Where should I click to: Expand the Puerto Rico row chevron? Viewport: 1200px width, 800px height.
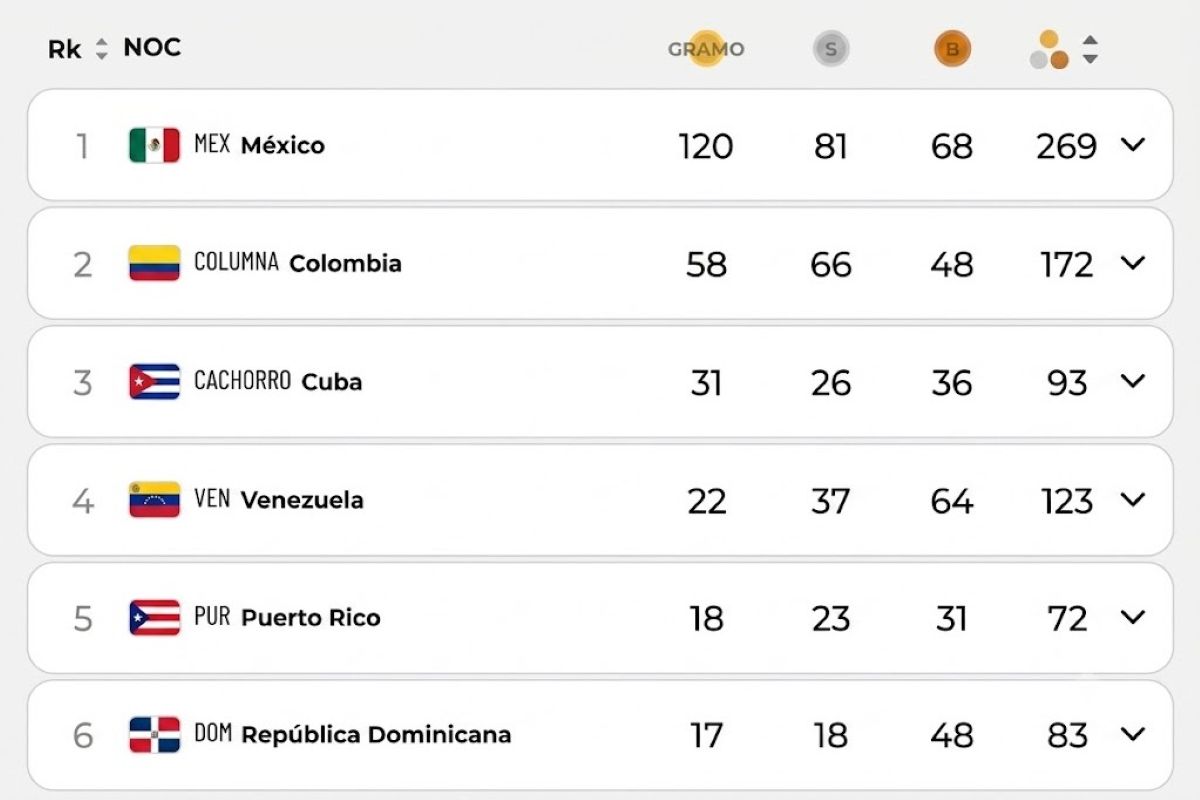click(1132, 617)
